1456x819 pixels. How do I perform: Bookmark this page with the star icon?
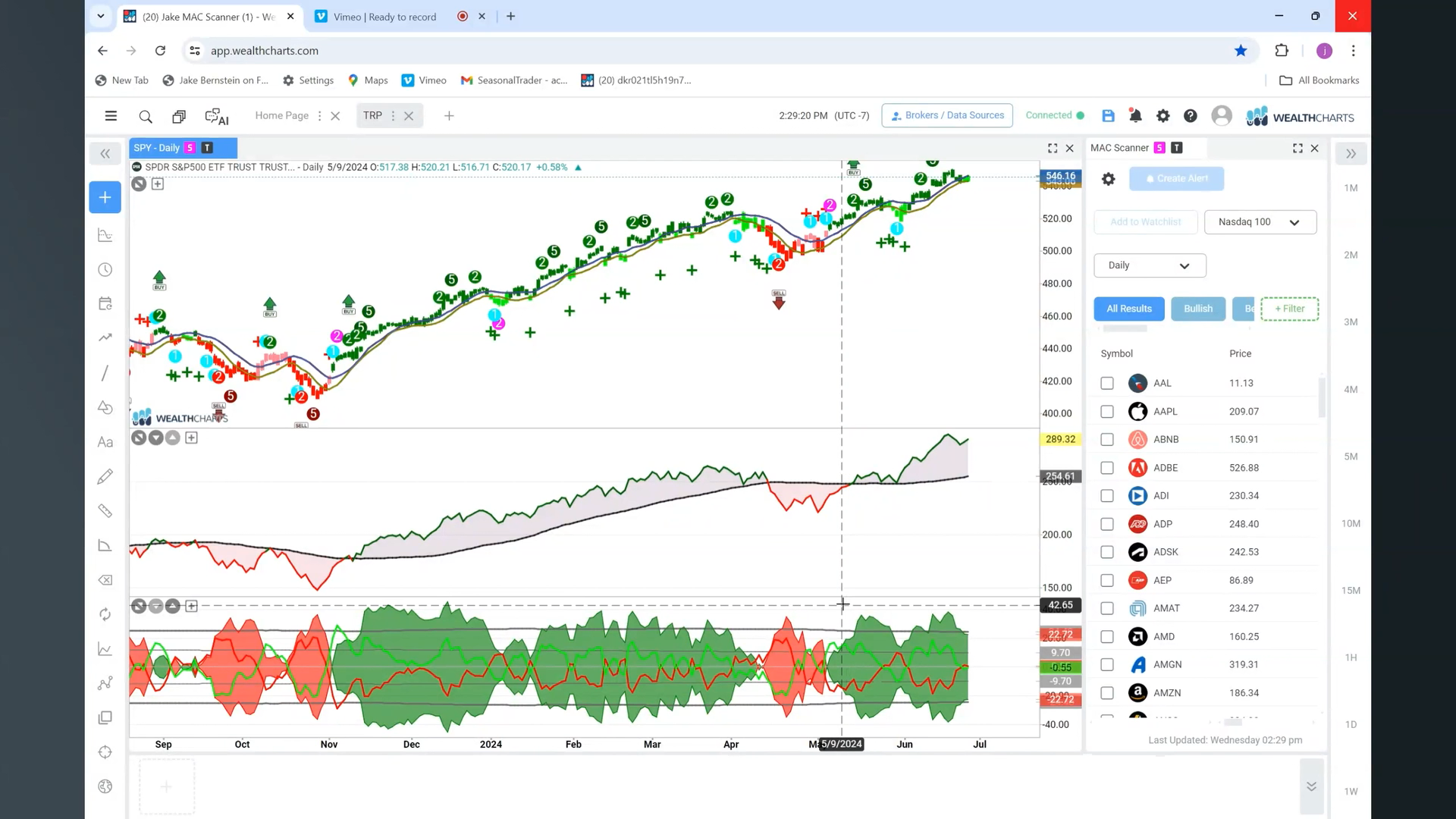(x=1241, y=51)
